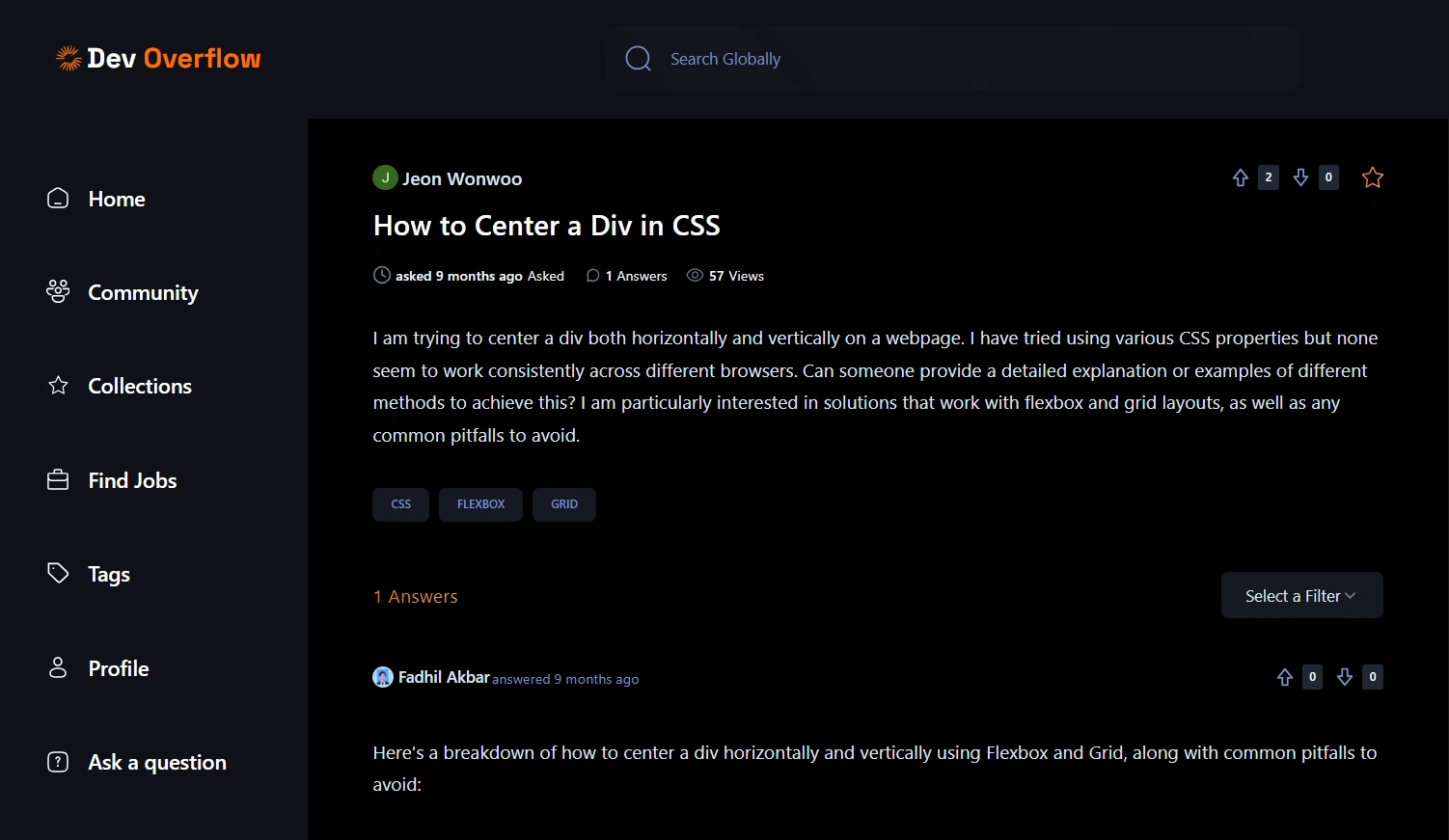Click the GRID tag
Image resolution: width=1449 pixels, height=840 pixels.
click(564, 504)
